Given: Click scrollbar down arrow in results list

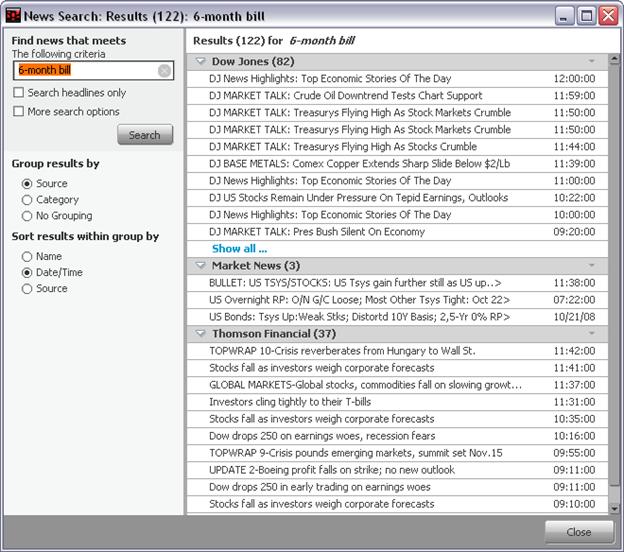Looking at the screenshot, I should pos(614,508).
